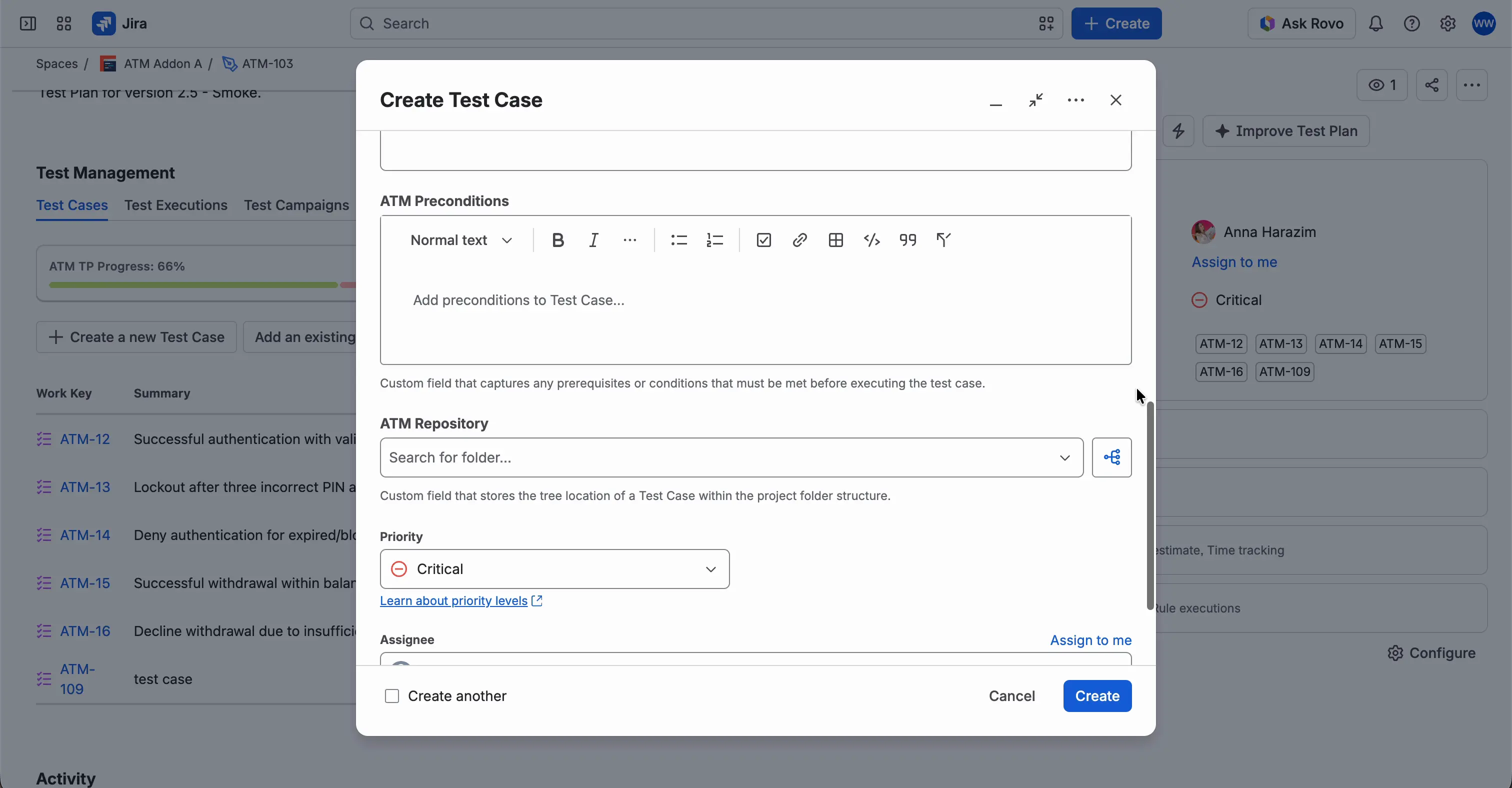
Task: Insert a table in preconditions
Action: tap(836, 240)
